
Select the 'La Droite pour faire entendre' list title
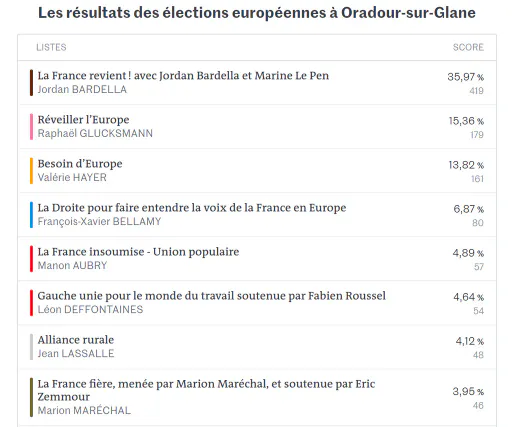pyautogui.click(x=192, y=208)
